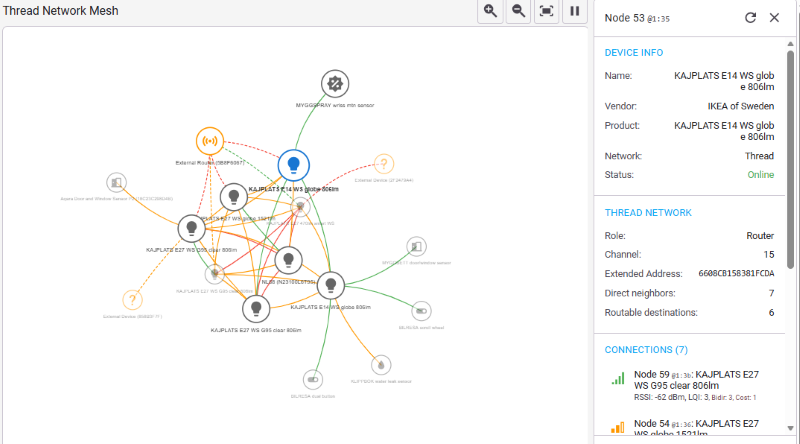Viewport: 800px width, 444px height.
Task: Pause the mesh graph animation
Action: point(574,11)
